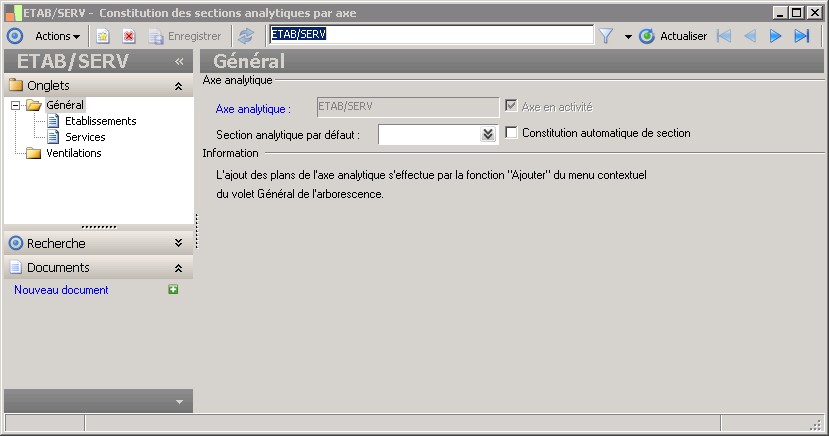Go to the previous record
Screen dimensions: 829x436
pos(750,36)
